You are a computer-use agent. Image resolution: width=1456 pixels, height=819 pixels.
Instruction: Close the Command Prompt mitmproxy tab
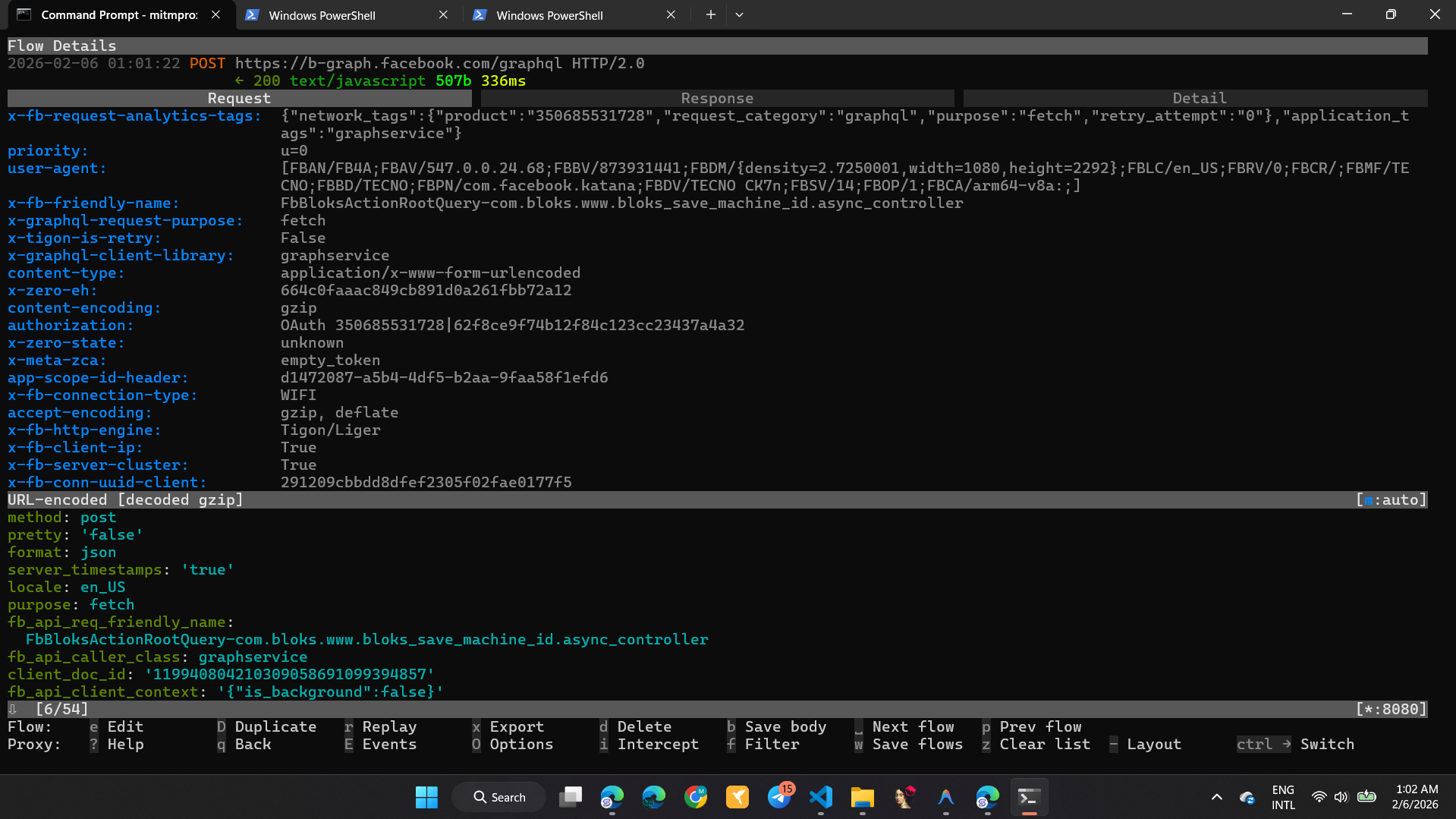[215, 15]
